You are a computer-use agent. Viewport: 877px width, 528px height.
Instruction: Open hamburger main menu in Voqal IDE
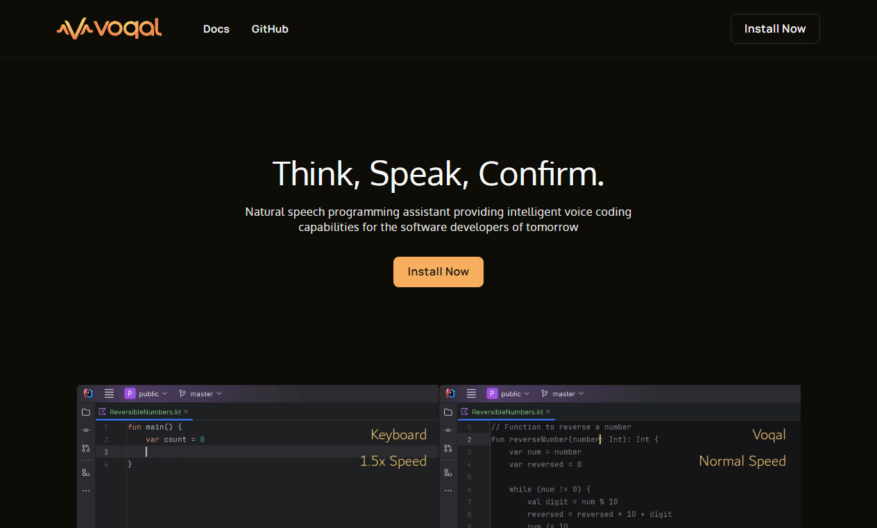click(471, 393)
